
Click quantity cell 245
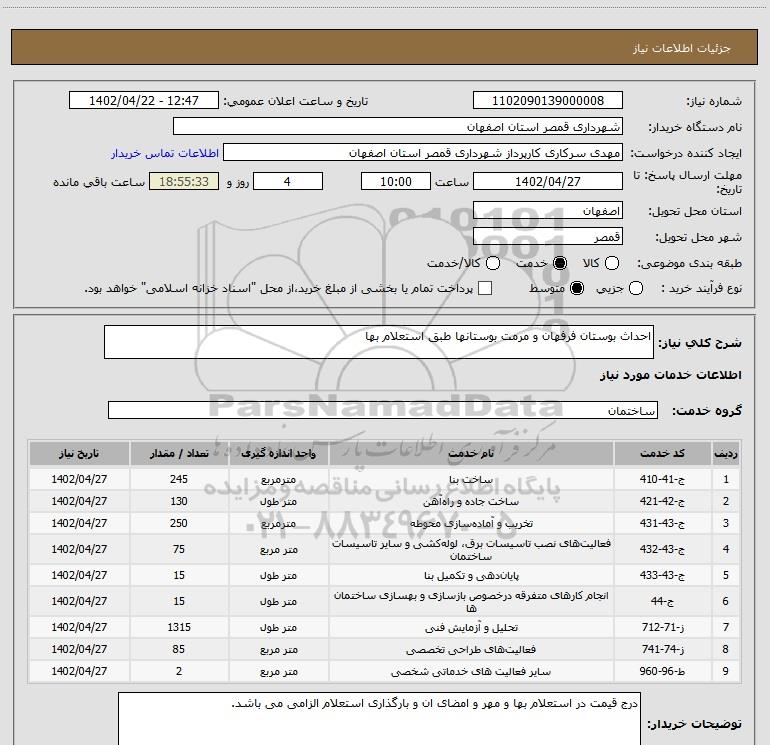179,479
